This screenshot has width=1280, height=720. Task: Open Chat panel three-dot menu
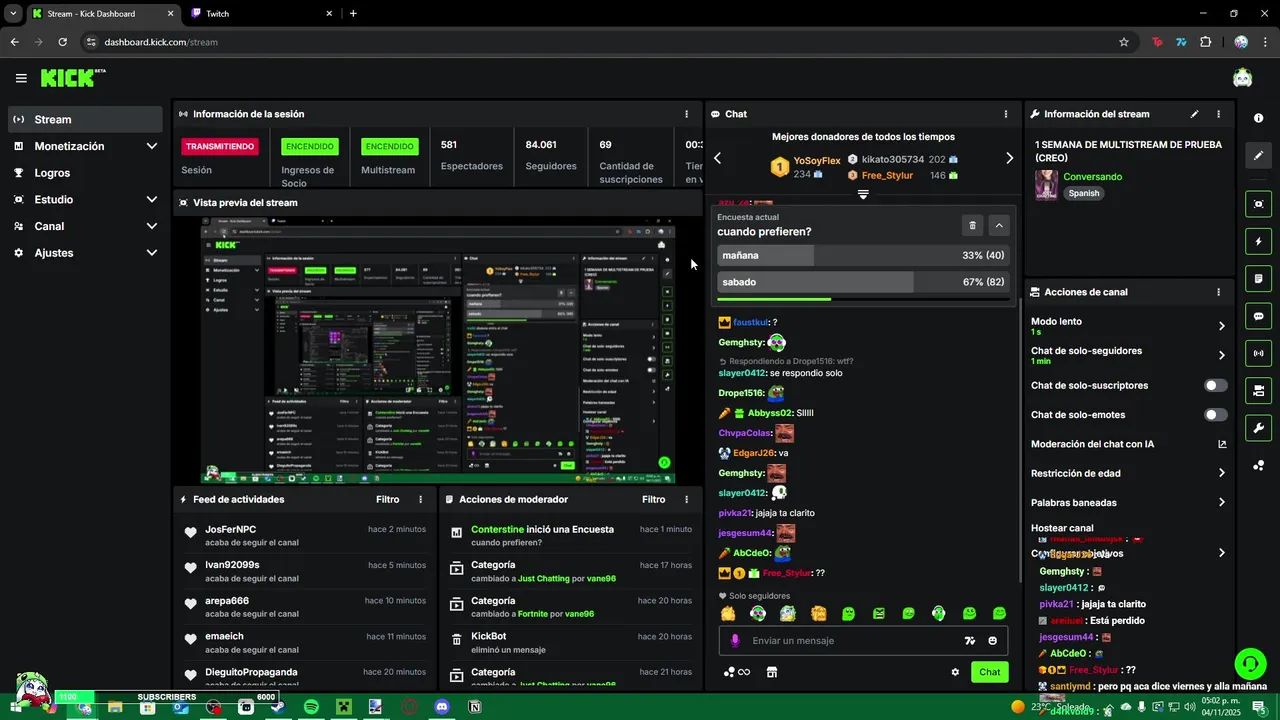[1005, 114]
